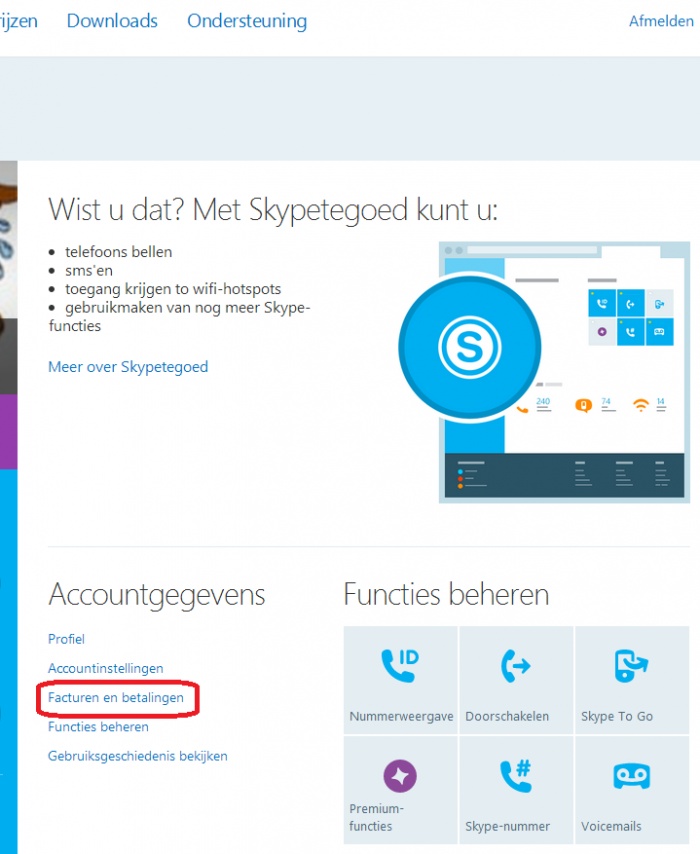
Task: Click the Skype-nummer tile label
Action: [x=508, y=826]
